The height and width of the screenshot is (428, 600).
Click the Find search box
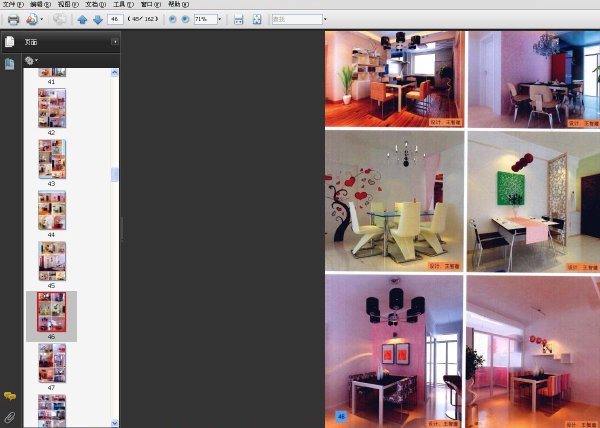pos(297,19)
